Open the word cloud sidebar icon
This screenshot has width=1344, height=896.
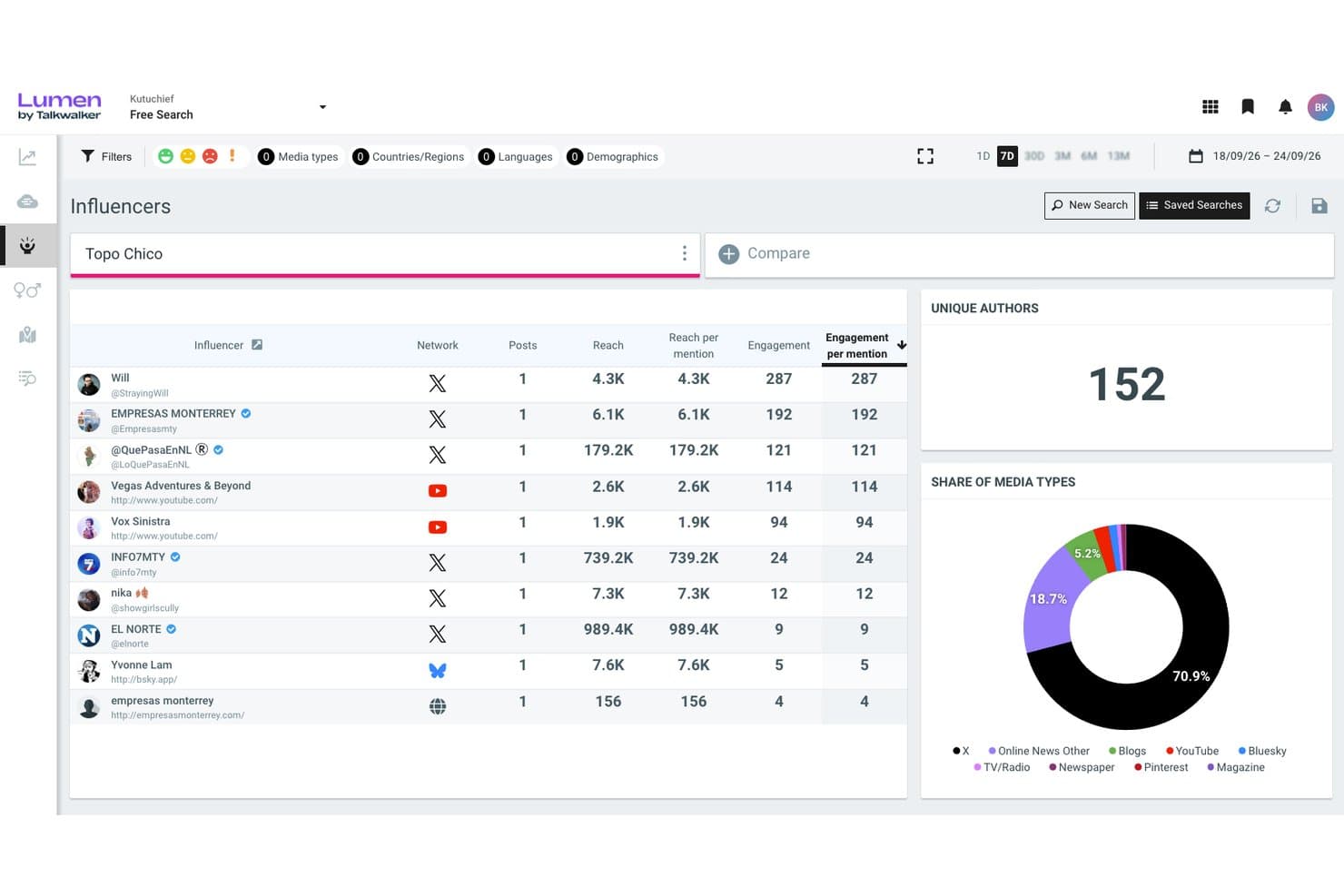tap(27, 202)
